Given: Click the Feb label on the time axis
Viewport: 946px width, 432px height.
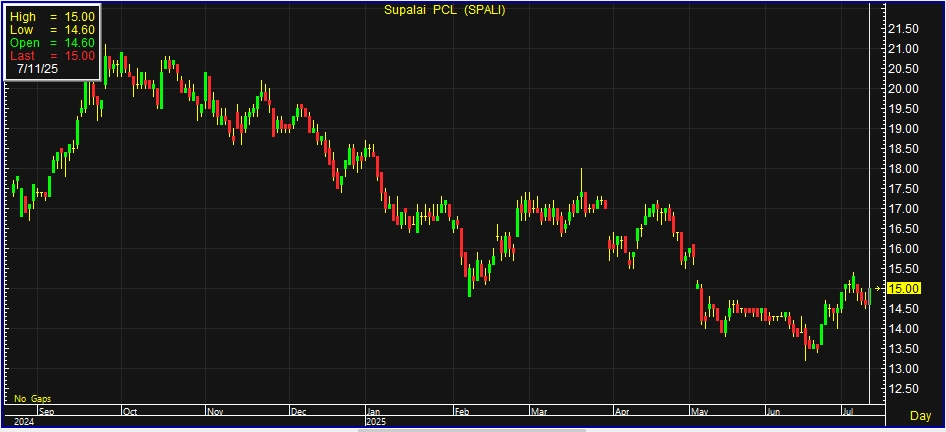Looking at the screenshot, I should pyautogui.click(x=462, y=412).
